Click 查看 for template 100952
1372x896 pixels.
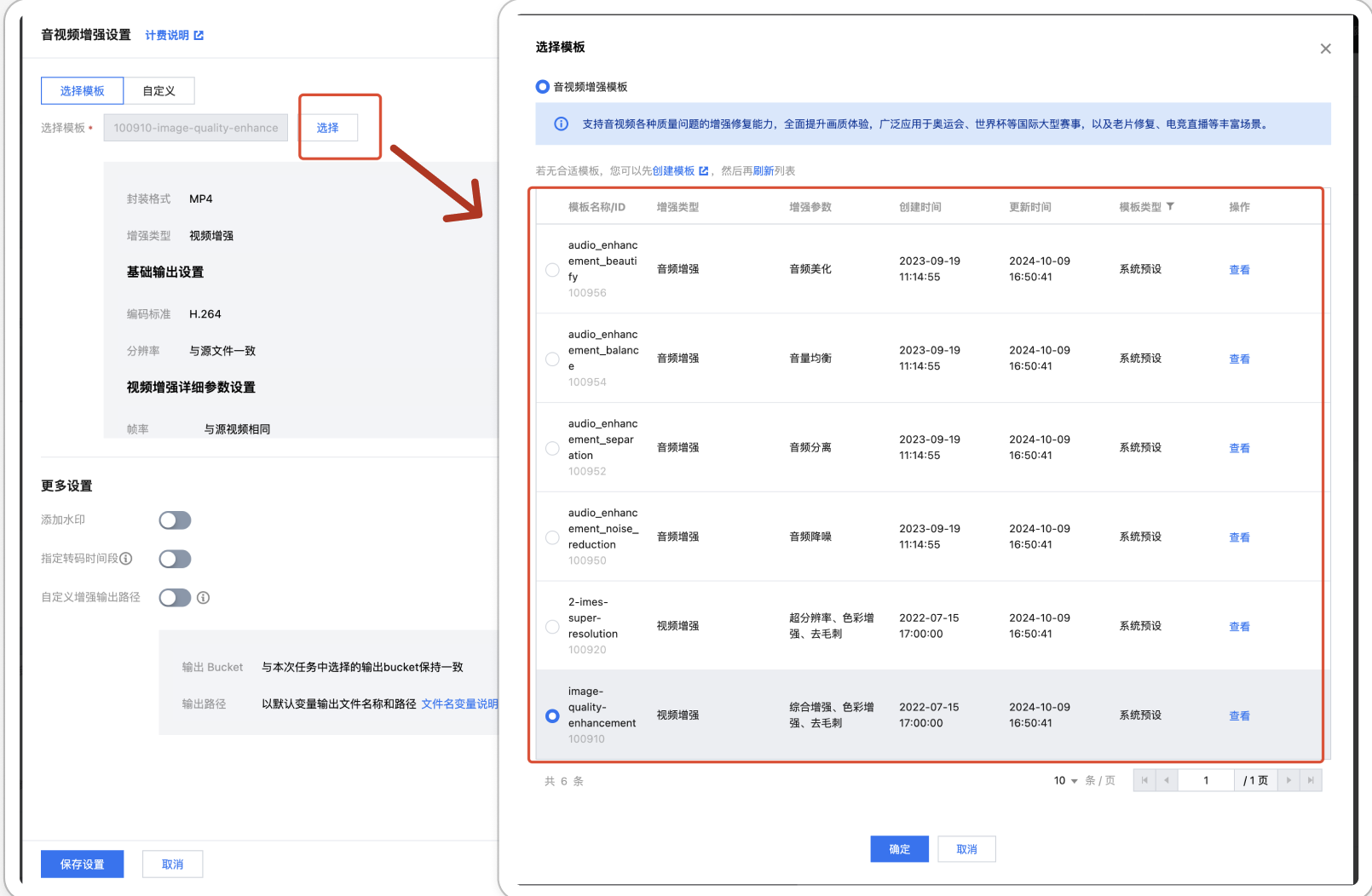pyautogui.click(x=1239, y=449)
